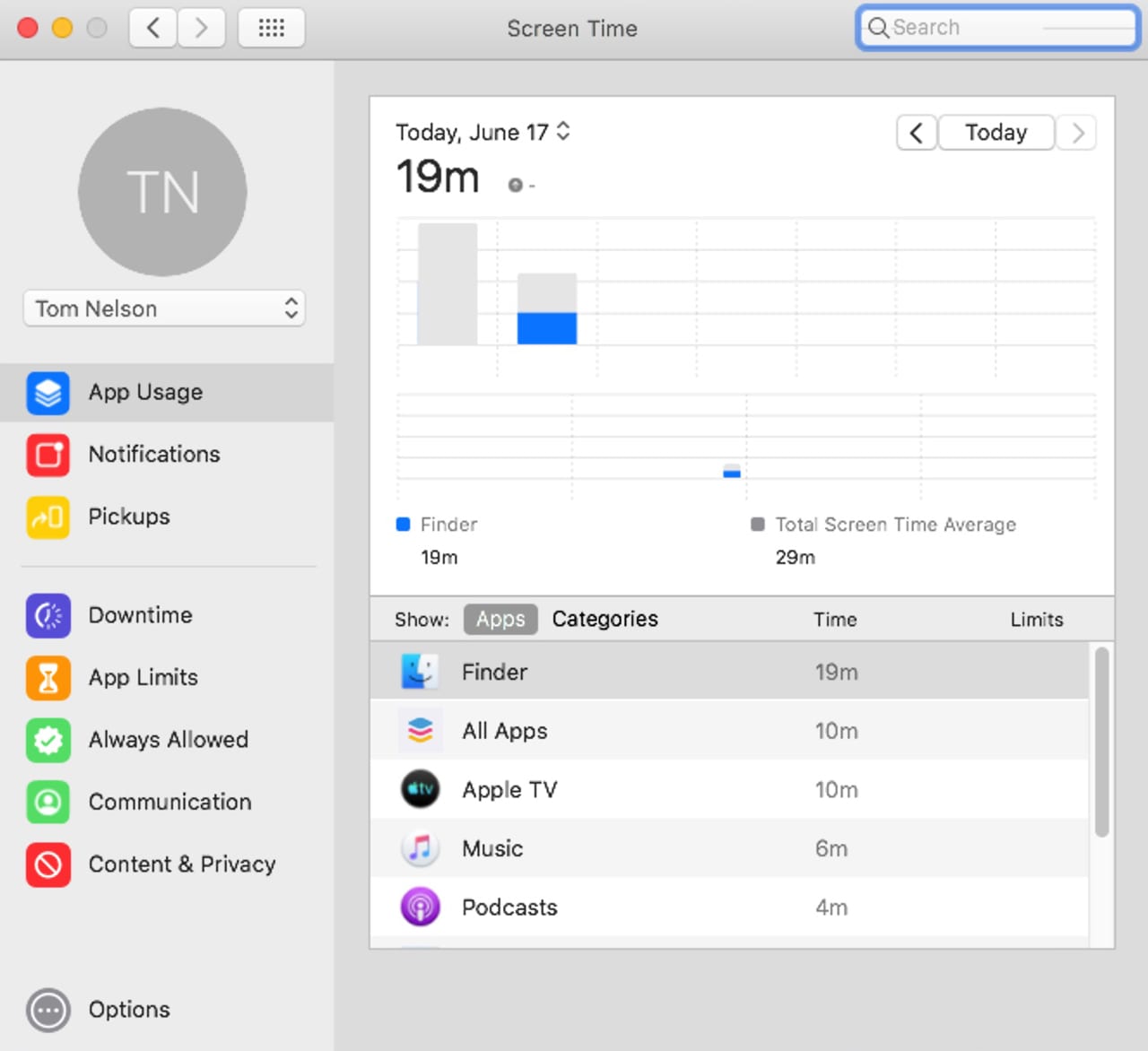The width and height of the screenshot is (1148, 1051).
Task: Show all preferences grid button
Action: tap(271, 28)
